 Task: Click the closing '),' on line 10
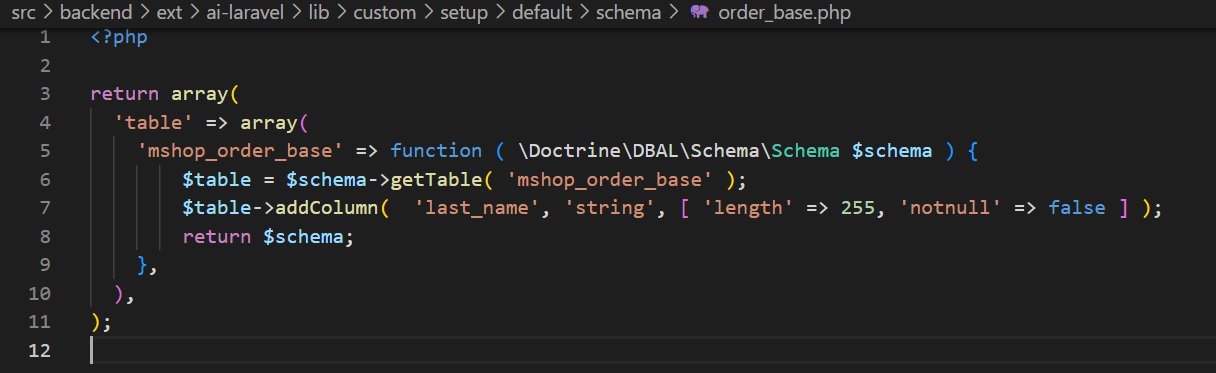125,294
